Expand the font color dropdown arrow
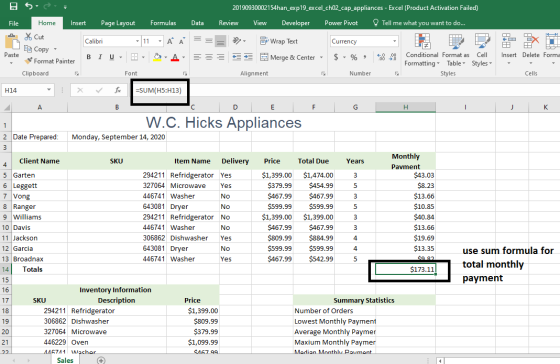 tap(184, 57)
